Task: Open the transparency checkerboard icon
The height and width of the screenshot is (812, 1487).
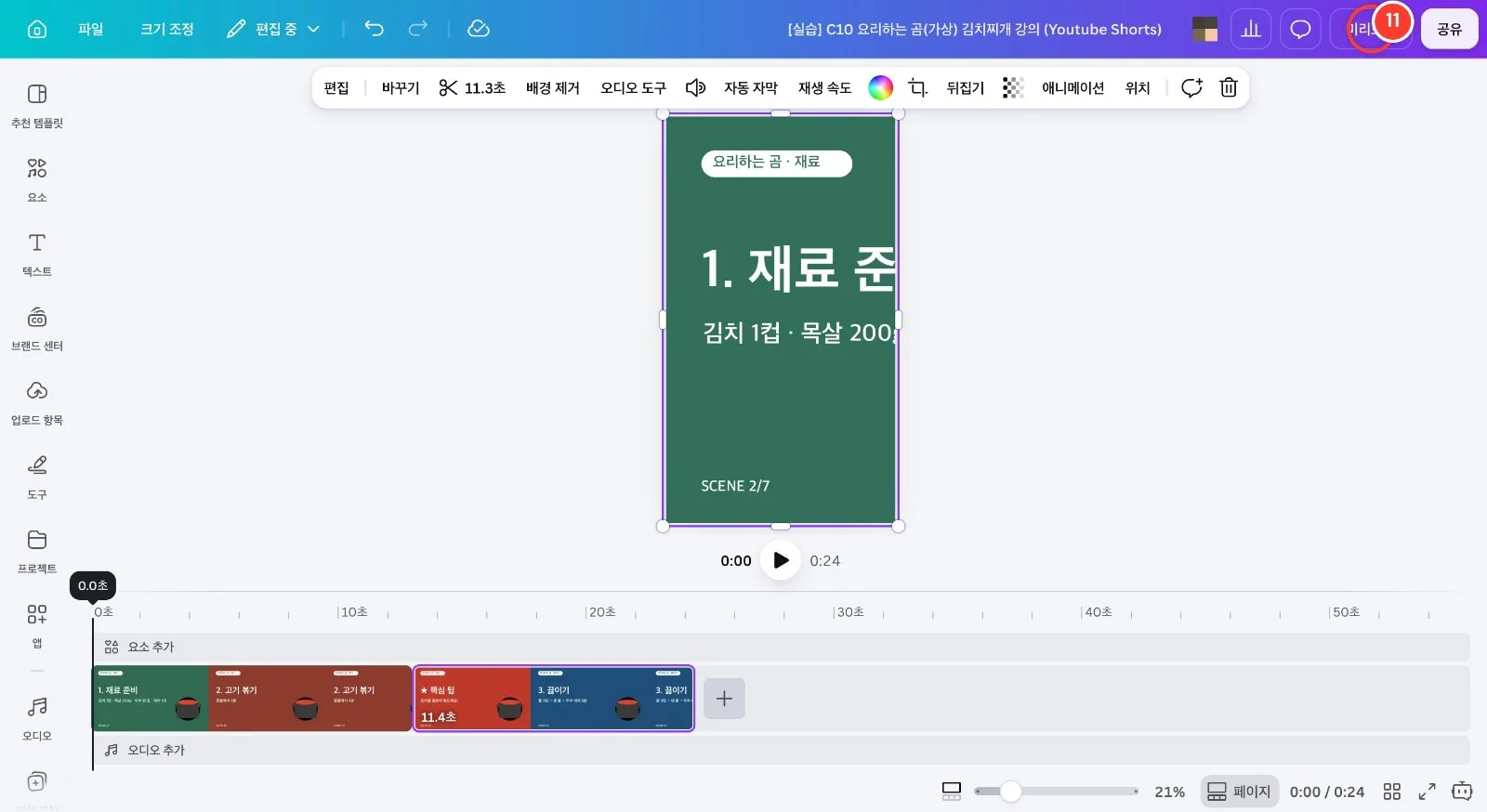Action: point(1013,87)
